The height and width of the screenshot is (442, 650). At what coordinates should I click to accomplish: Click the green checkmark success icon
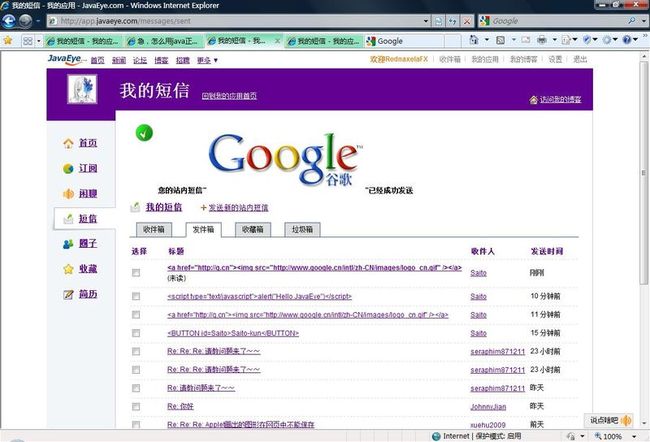pyautogui.click(x=144, y=133)
